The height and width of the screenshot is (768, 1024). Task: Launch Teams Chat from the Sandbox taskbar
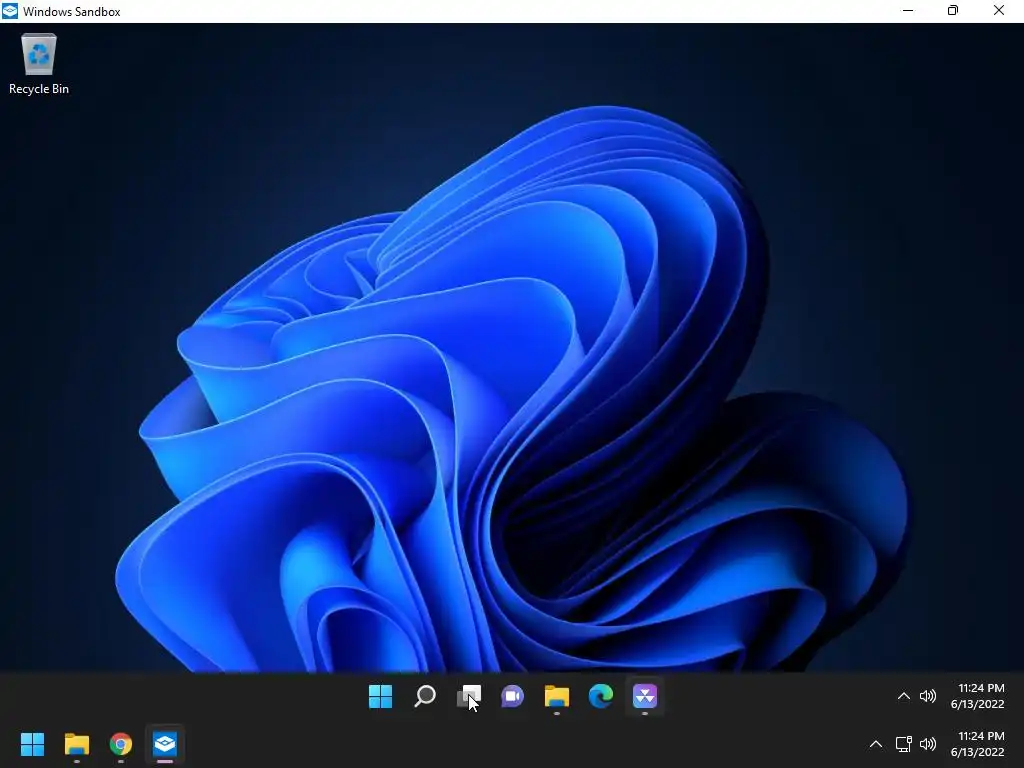[x=513, y=696]
